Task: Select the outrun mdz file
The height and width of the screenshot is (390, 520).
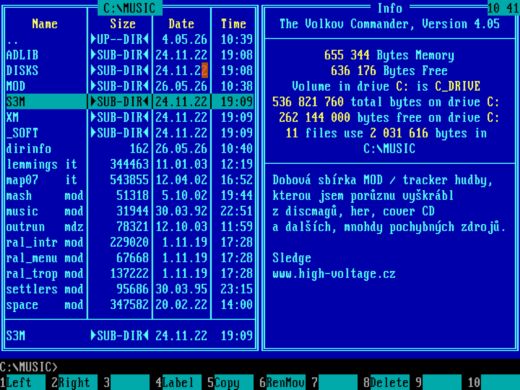Action: coord(130,227)
